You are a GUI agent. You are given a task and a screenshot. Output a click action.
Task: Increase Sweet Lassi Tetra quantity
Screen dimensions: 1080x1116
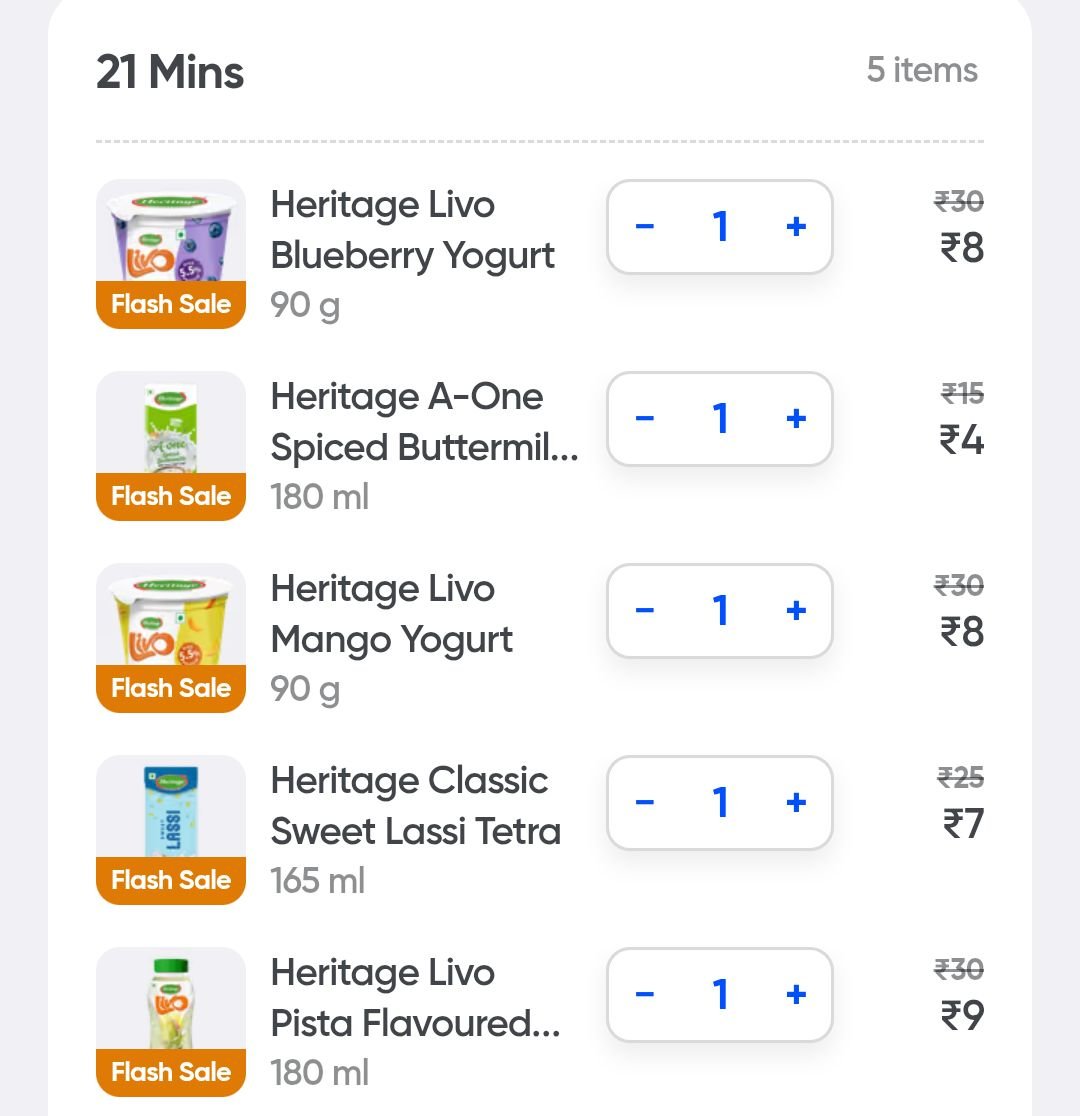tap(796, 803)
